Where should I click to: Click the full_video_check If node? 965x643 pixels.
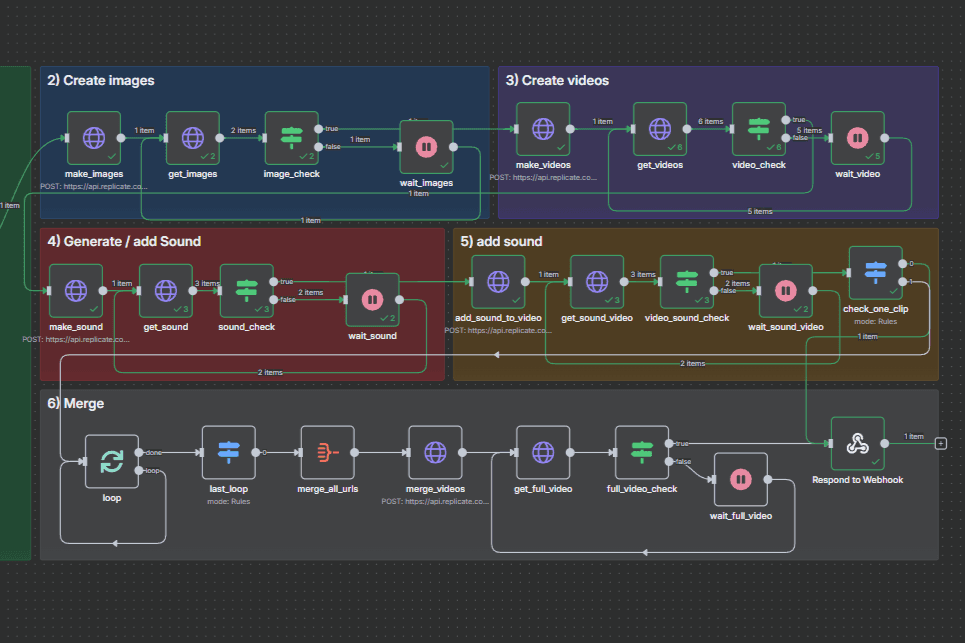click(642, 452)
